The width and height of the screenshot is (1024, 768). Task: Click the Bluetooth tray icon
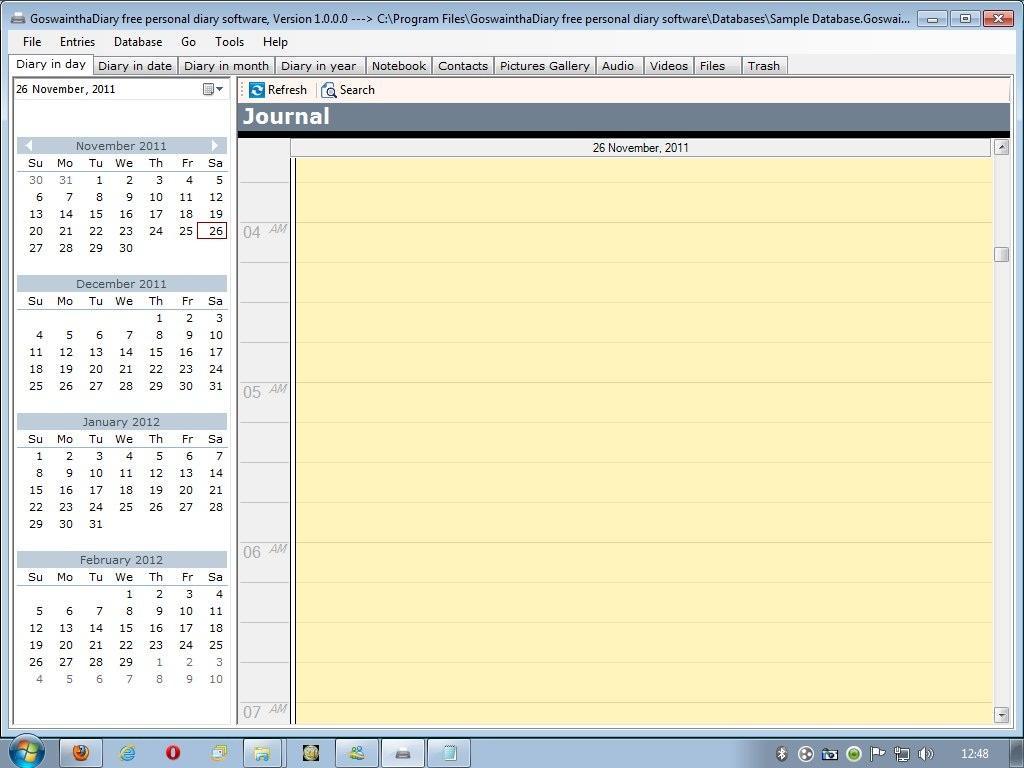pyautogui.click(x=782, y=754)
